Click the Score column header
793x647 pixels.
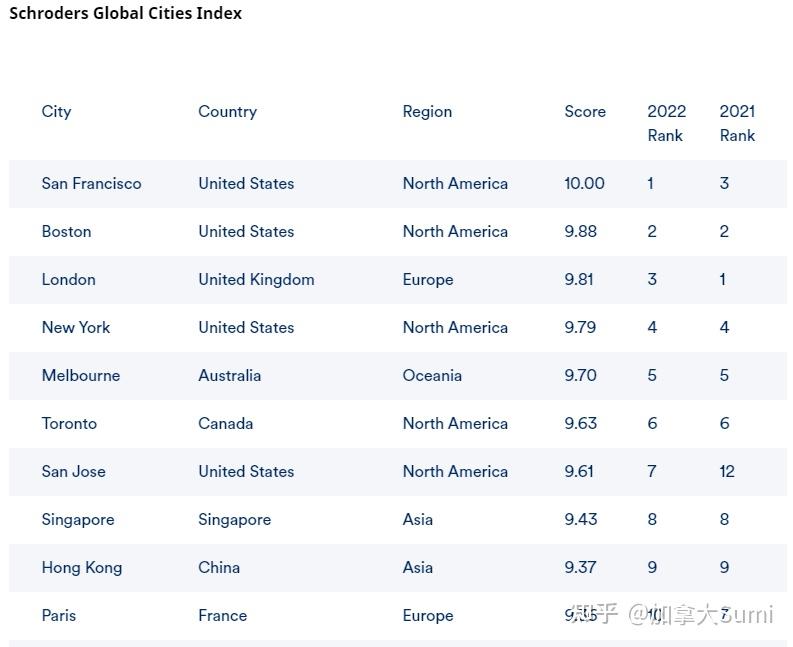tap(585, 111)
